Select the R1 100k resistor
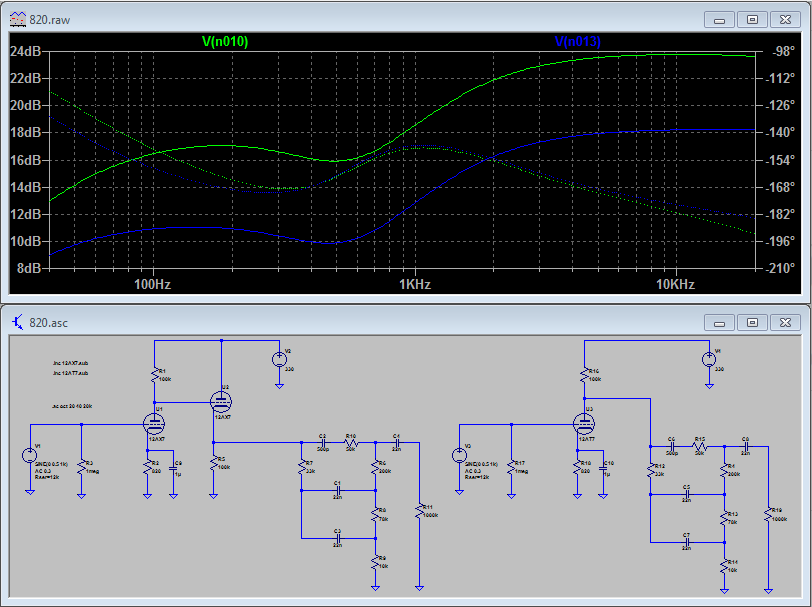The width and height of the screenshot is (812, 607). [x=156, y=377]
